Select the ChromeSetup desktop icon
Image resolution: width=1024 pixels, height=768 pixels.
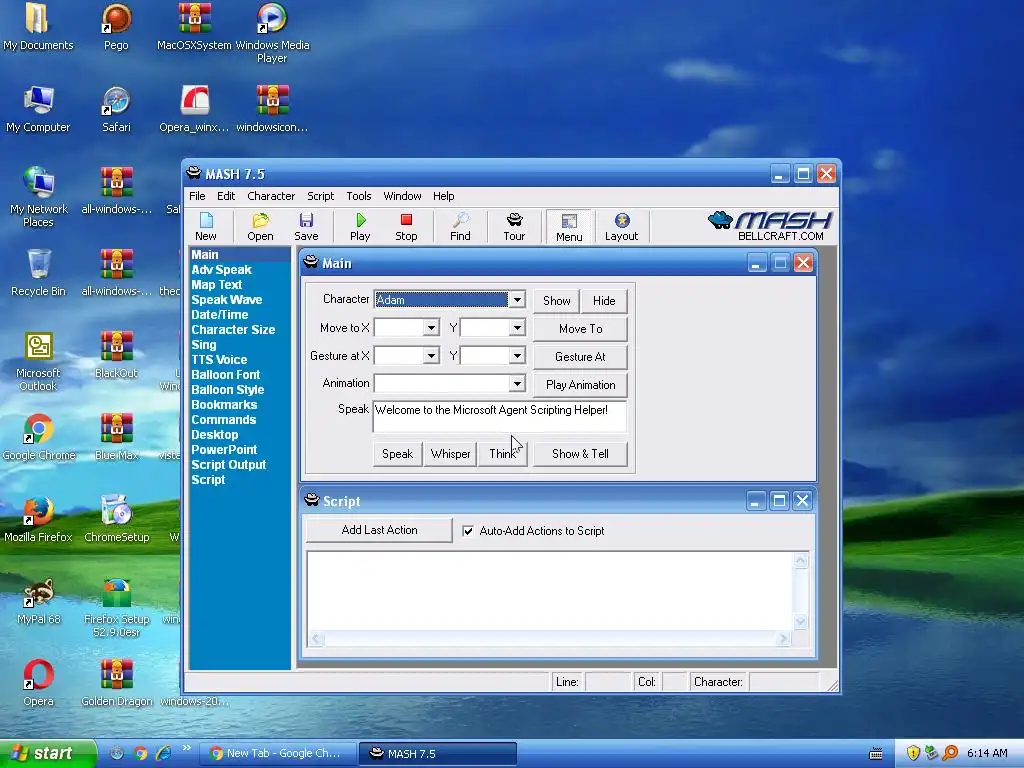116,520
